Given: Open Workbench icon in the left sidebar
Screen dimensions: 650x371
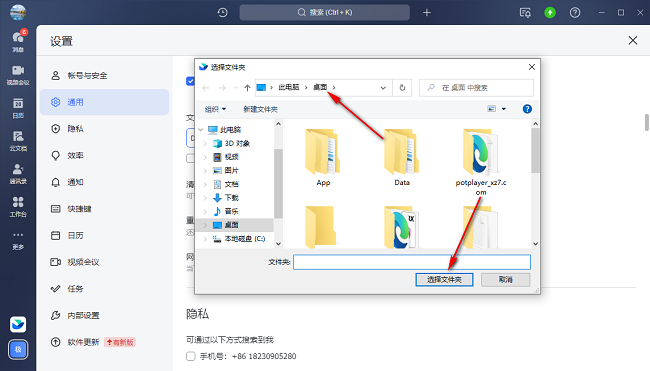Looking at the screenshot, I should [18, 206].
